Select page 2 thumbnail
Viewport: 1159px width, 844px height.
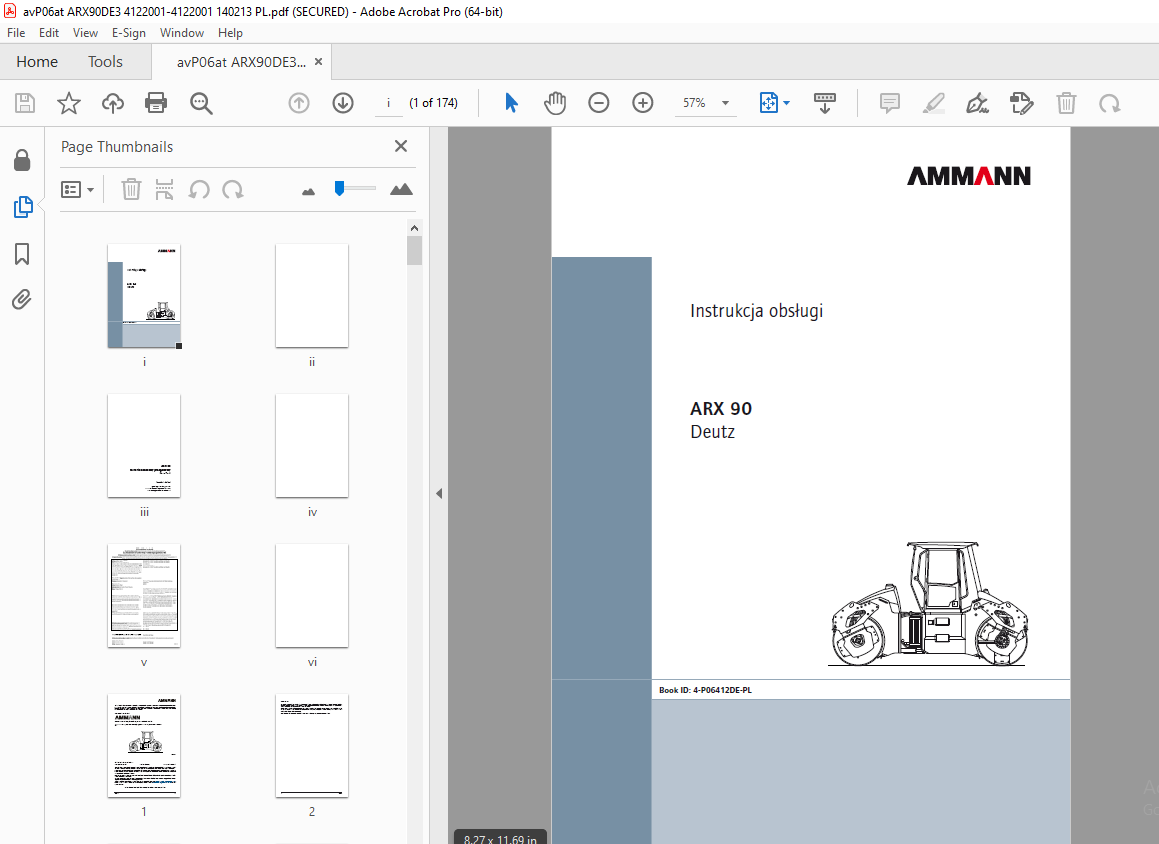312,746
